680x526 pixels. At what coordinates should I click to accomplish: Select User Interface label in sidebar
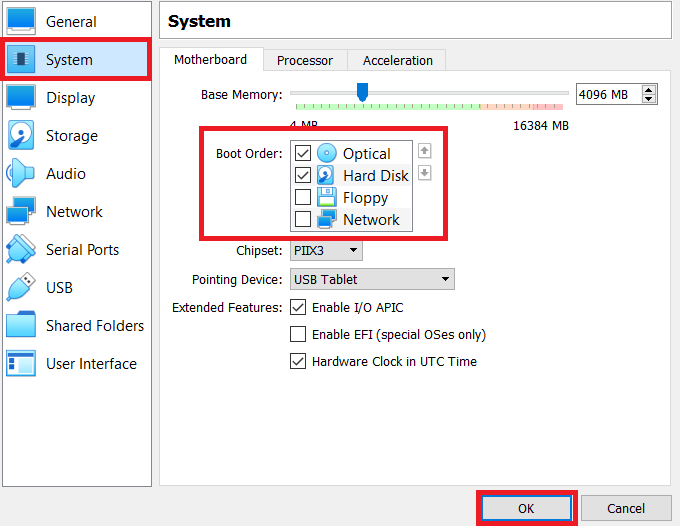pyautogui.click(x=91, y=364)
